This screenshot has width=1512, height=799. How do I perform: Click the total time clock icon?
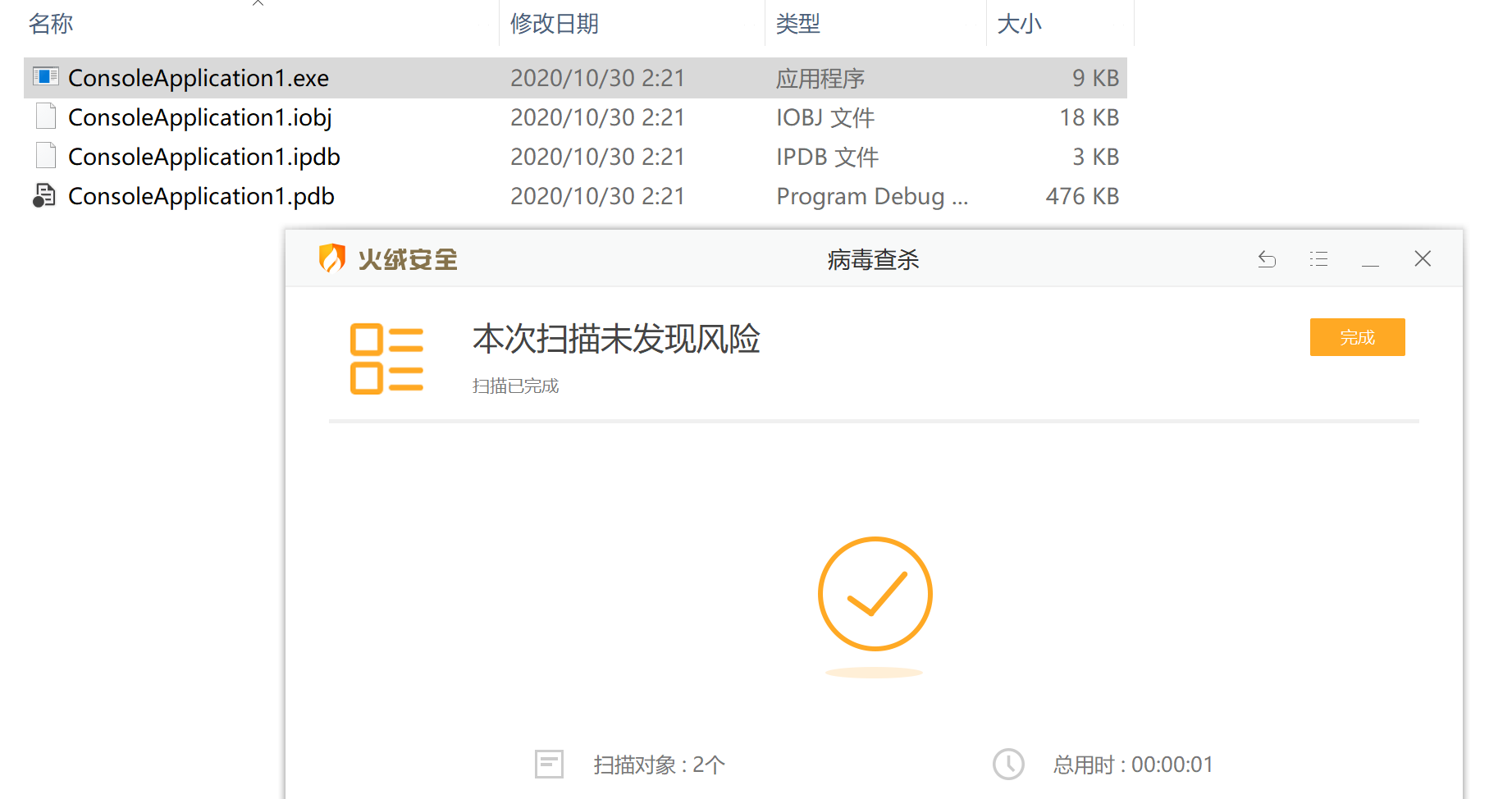coord(1008,764)
